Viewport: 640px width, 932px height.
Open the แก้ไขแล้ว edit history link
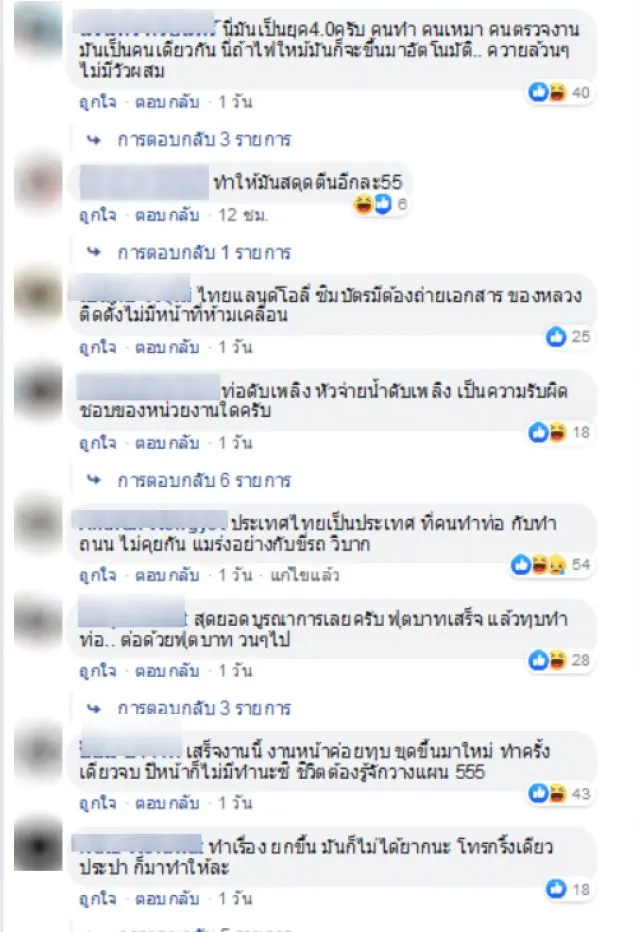point(305,575)
